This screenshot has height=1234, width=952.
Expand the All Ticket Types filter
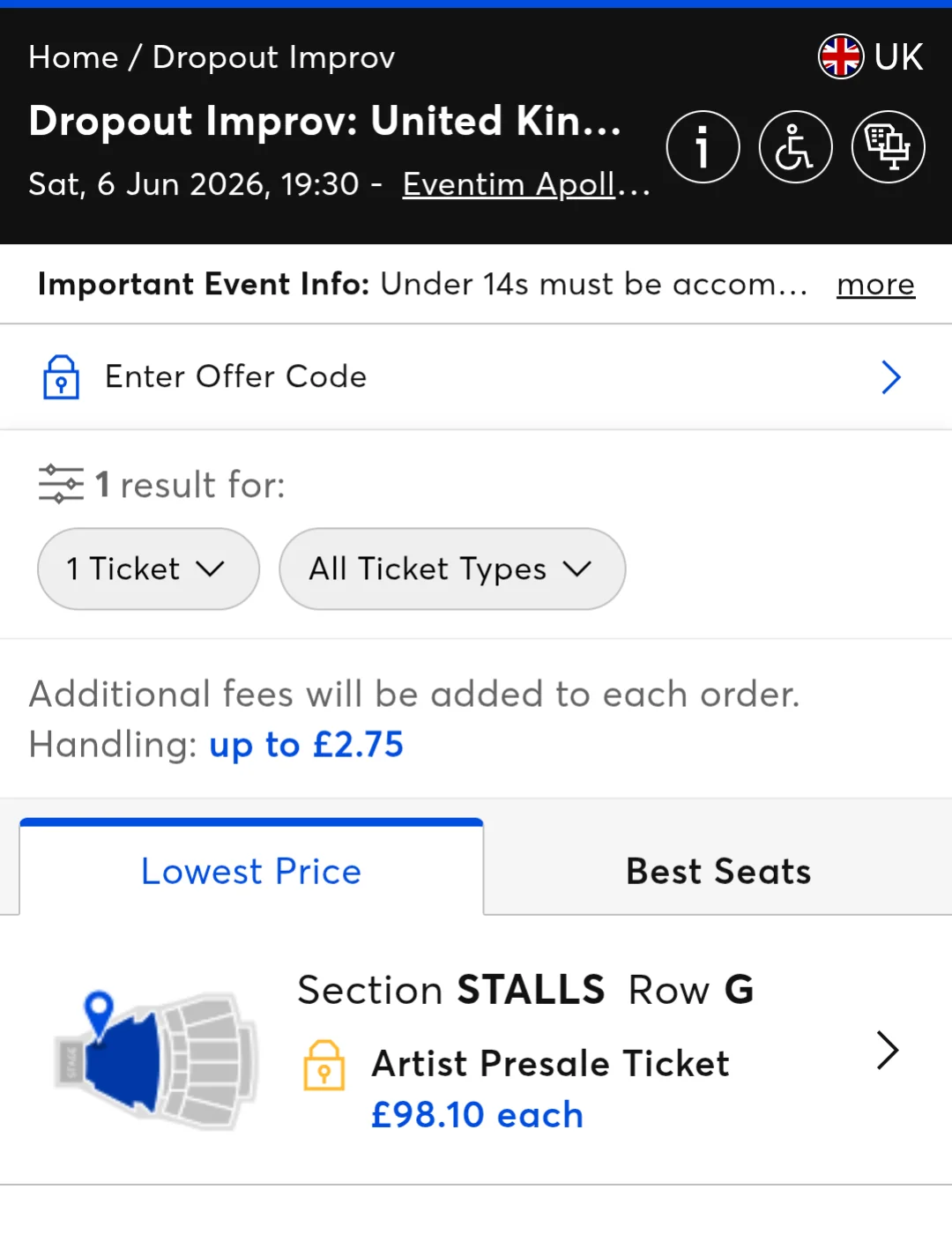450,569
